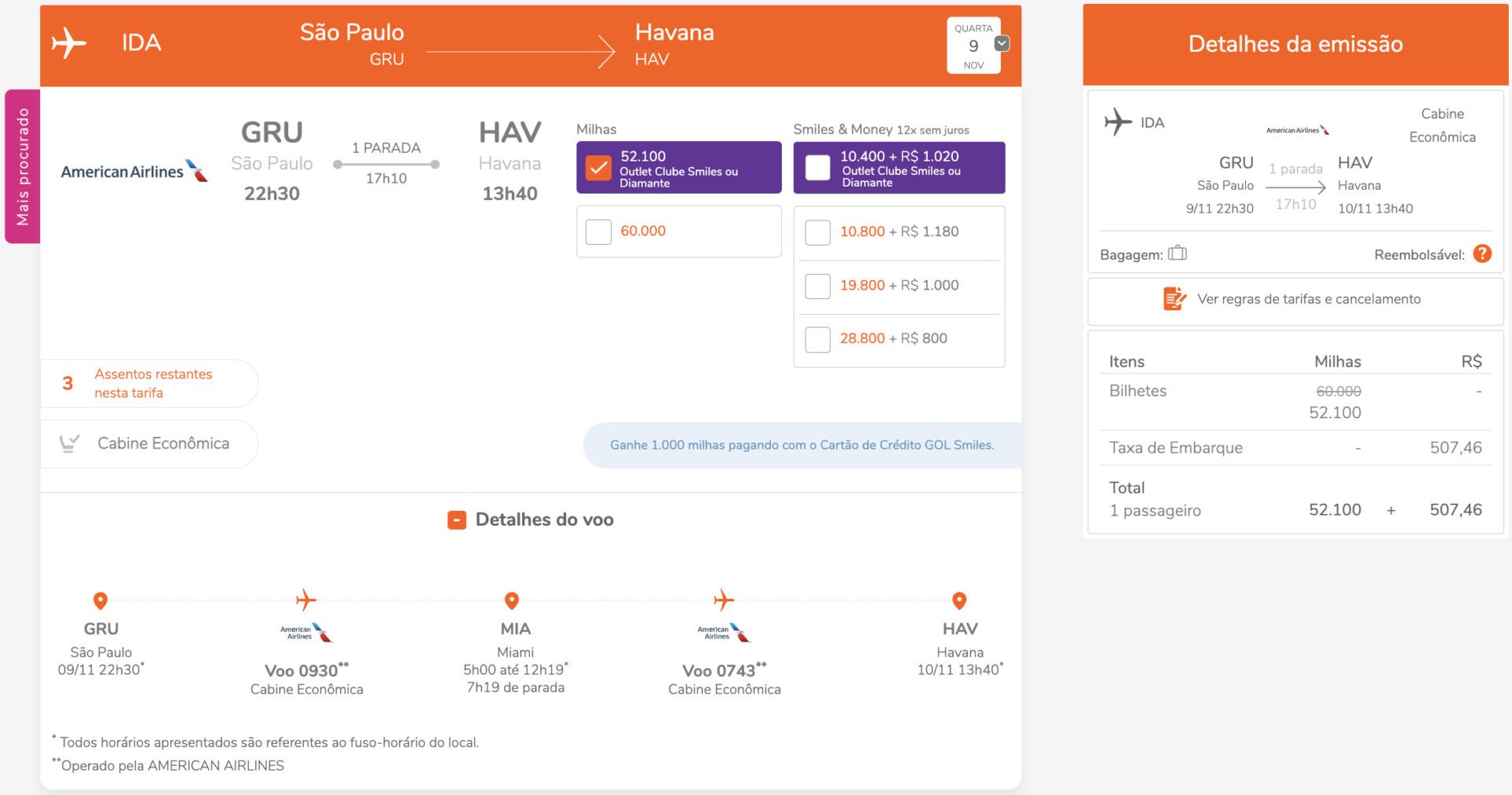Image resolution: width=1512 pixels, height=795 pixels.
Task: Open the Mais procurado side tab
Action: tap(23, 166)
